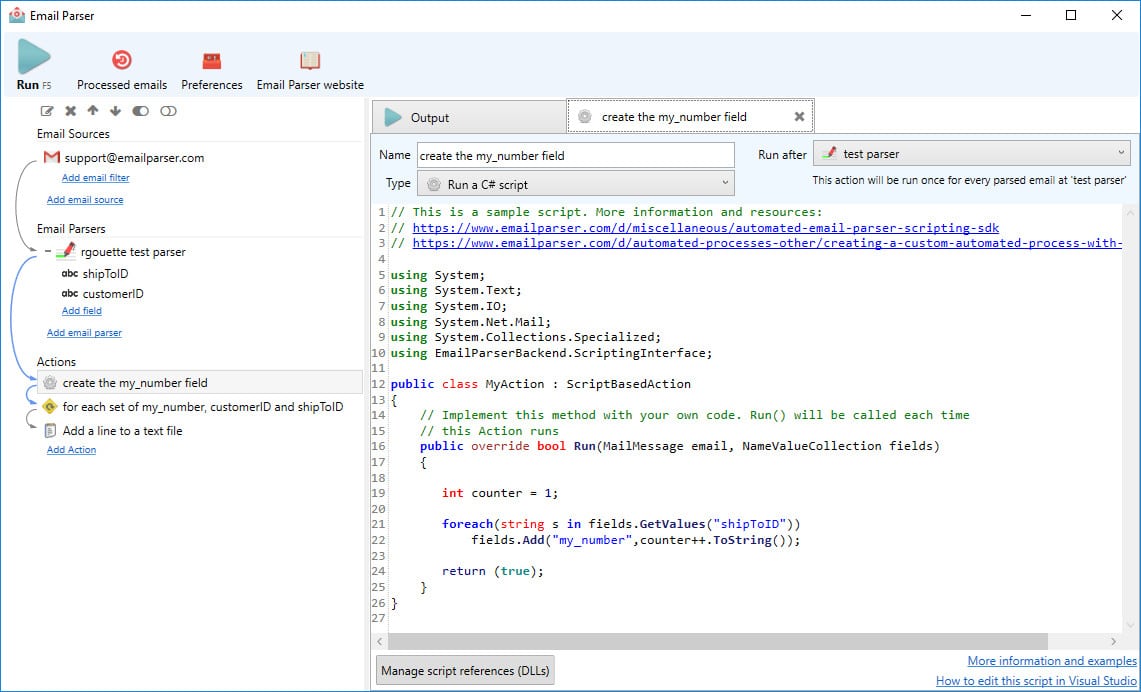
Task: Open the Run after dropdown showing test parser
Action: pyautogui.click(x=971, y=154)
